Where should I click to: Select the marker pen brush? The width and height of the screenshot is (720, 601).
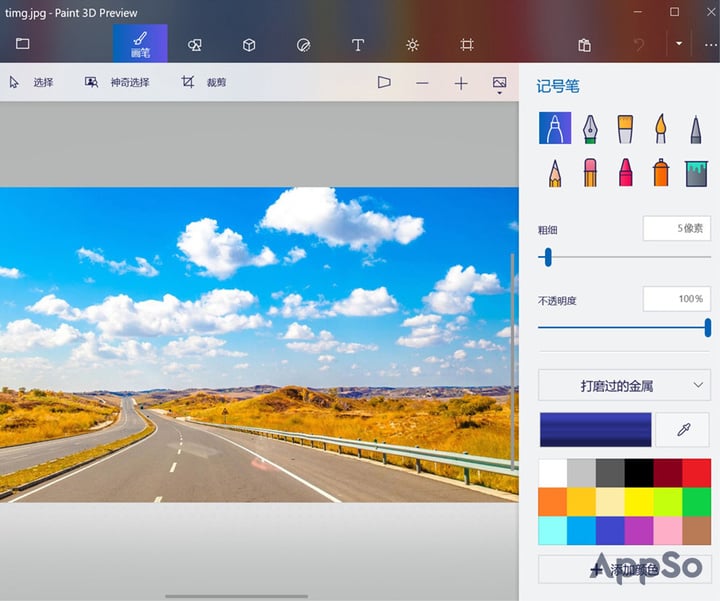point(555,128)
